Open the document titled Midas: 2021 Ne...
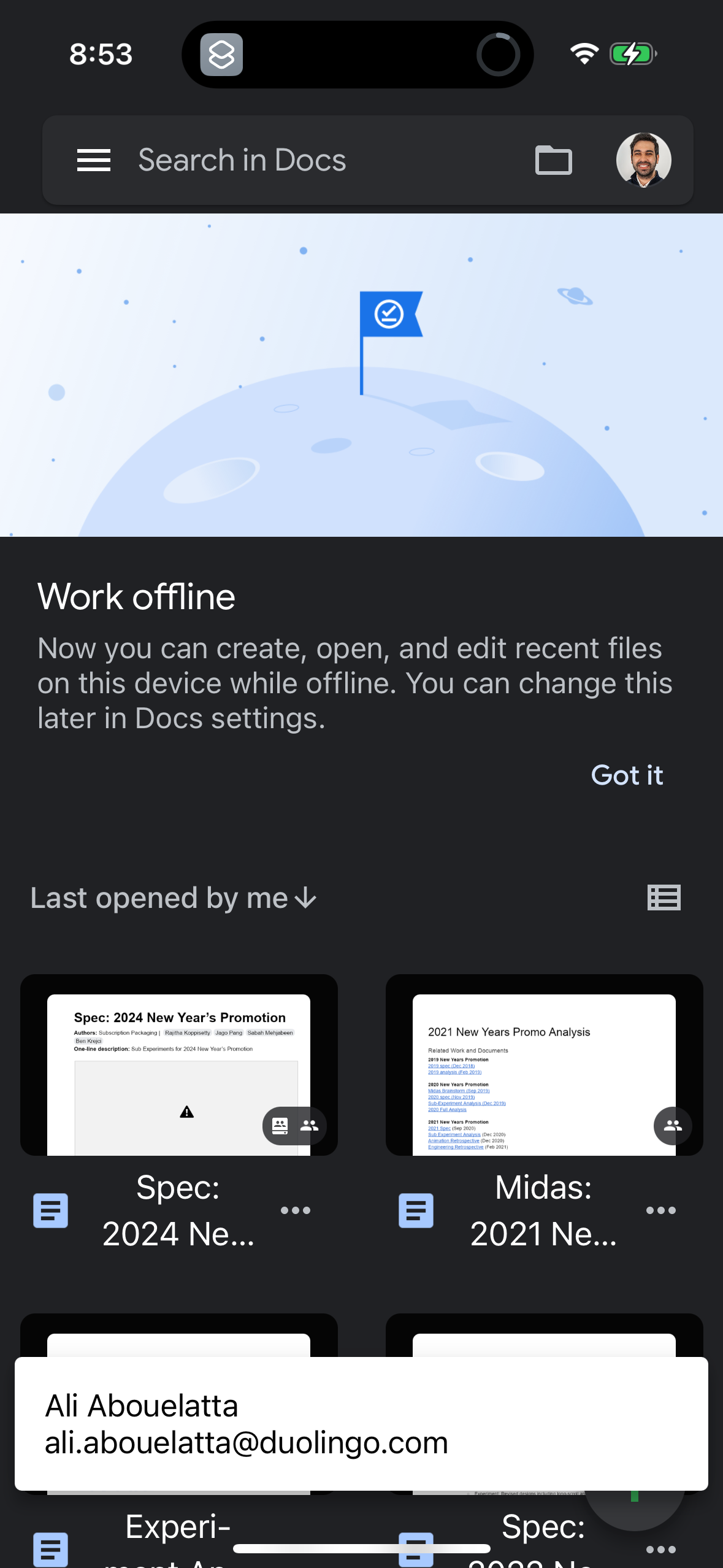Viewport: 723px width, 1568px height. (x=543, y=1210)
